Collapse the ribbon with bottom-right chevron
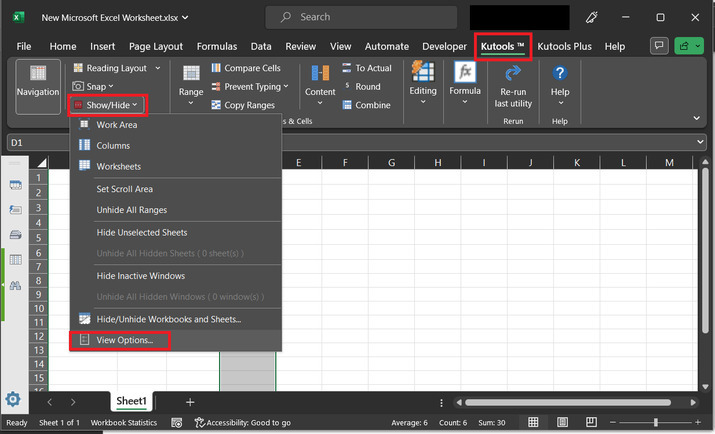The width and height of the screenshot is (715, 434). [x=696, y=118]
